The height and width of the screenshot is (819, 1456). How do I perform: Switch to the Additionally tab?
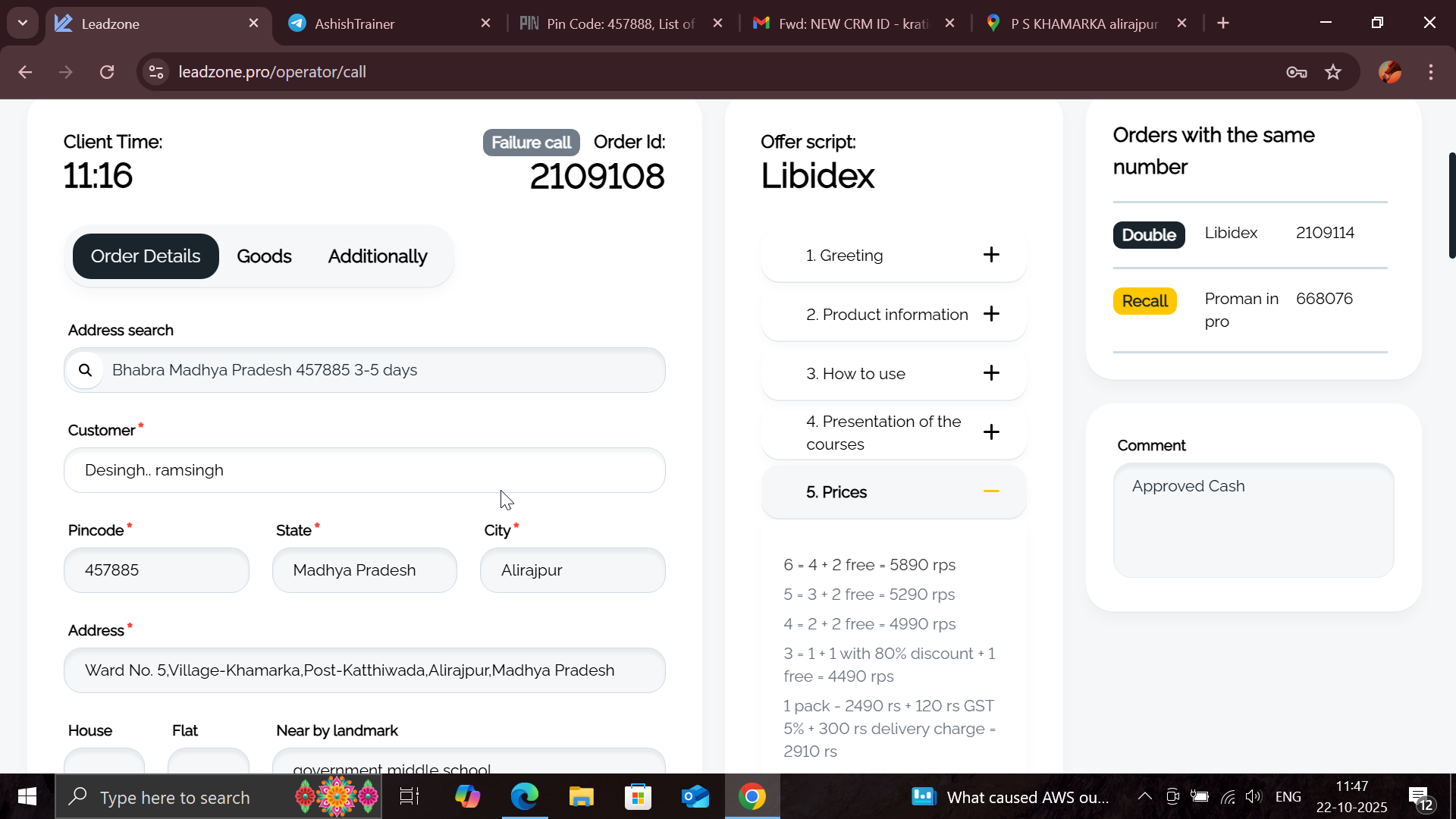[378, 256]
